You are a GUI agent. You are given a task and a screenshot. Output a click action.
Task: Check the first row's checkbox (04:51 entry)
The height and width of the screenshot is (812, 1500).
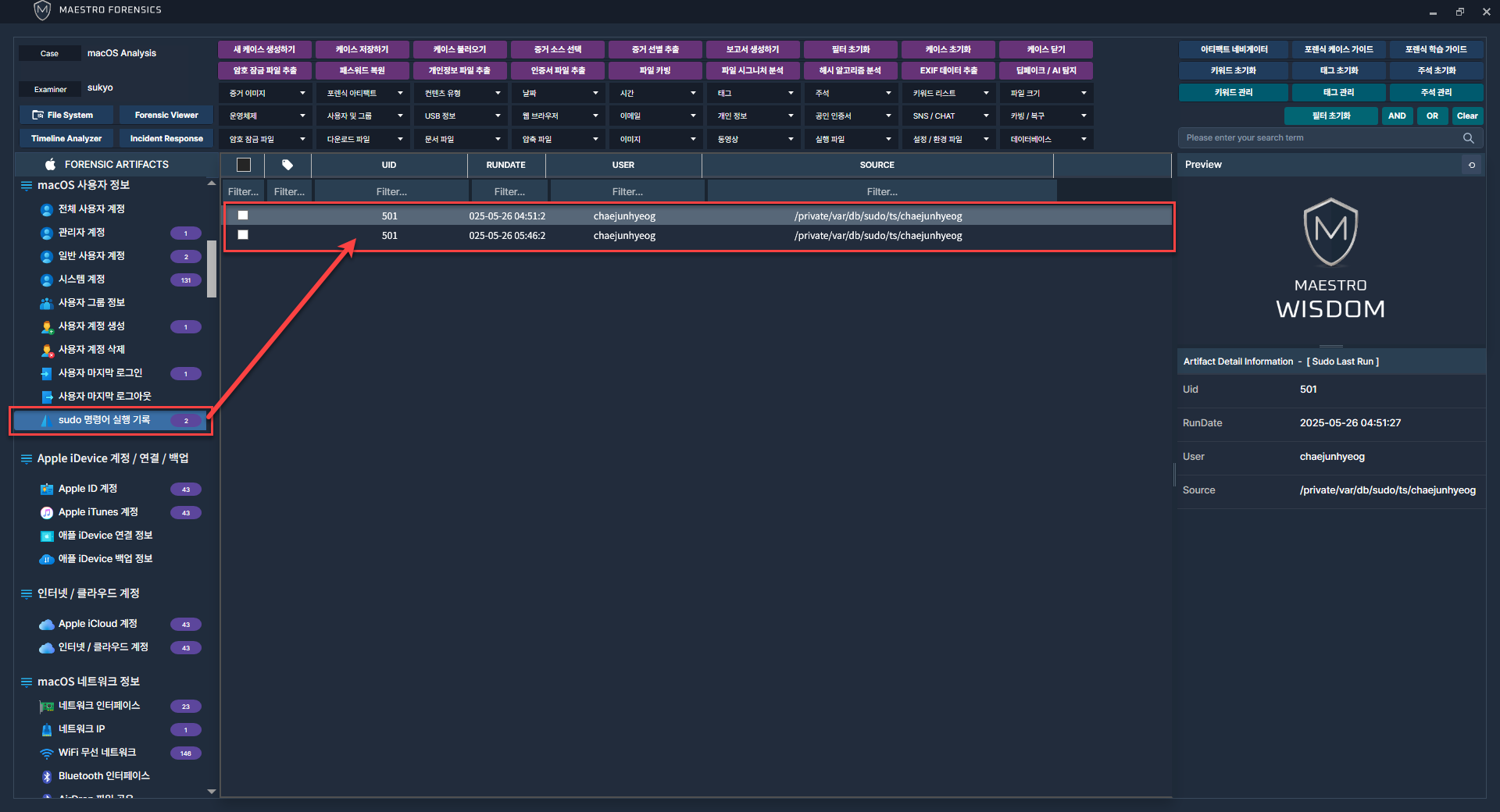point(243,215)
